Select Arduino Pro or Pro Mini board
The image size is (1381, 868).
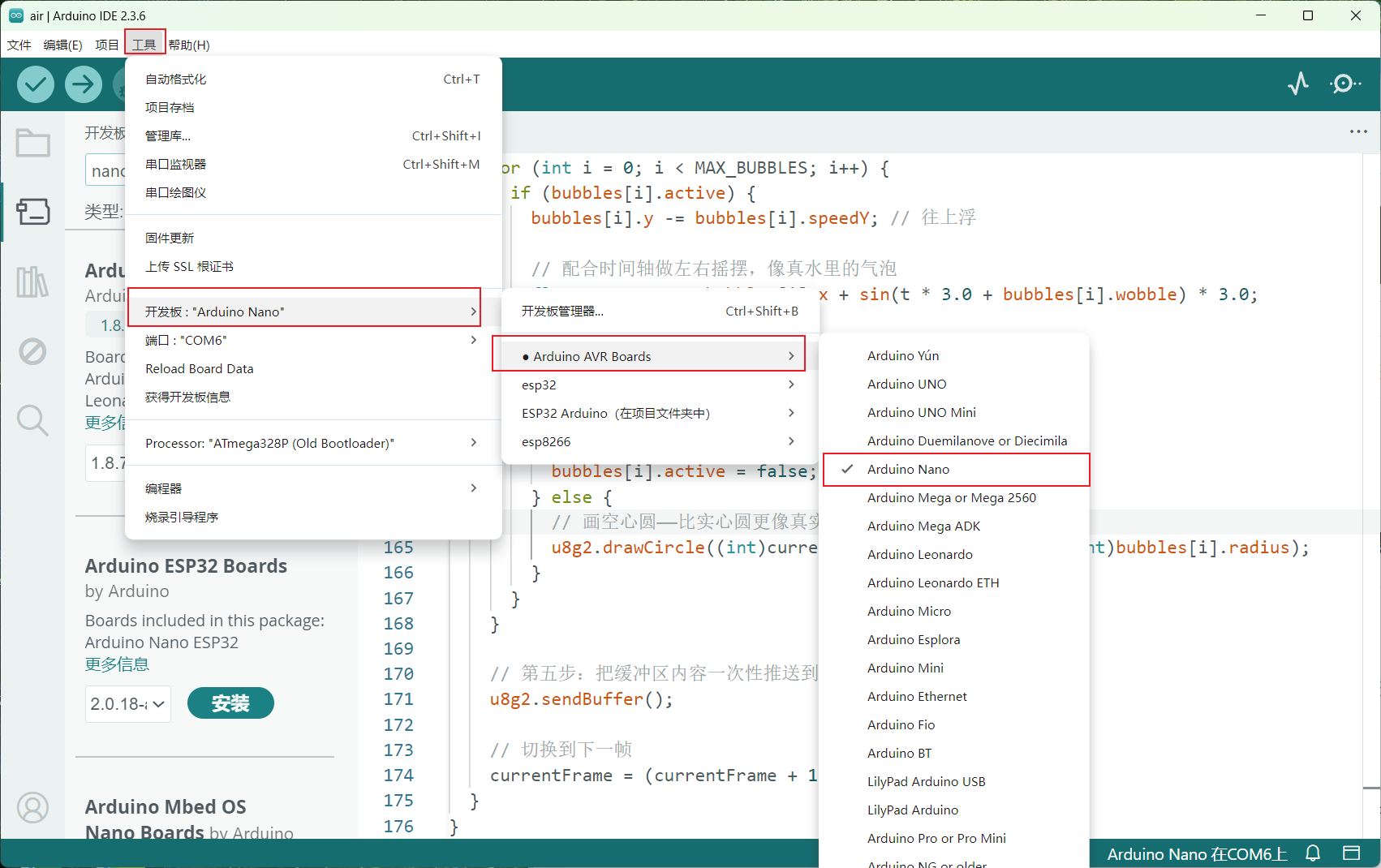click(x=954, y=838)
